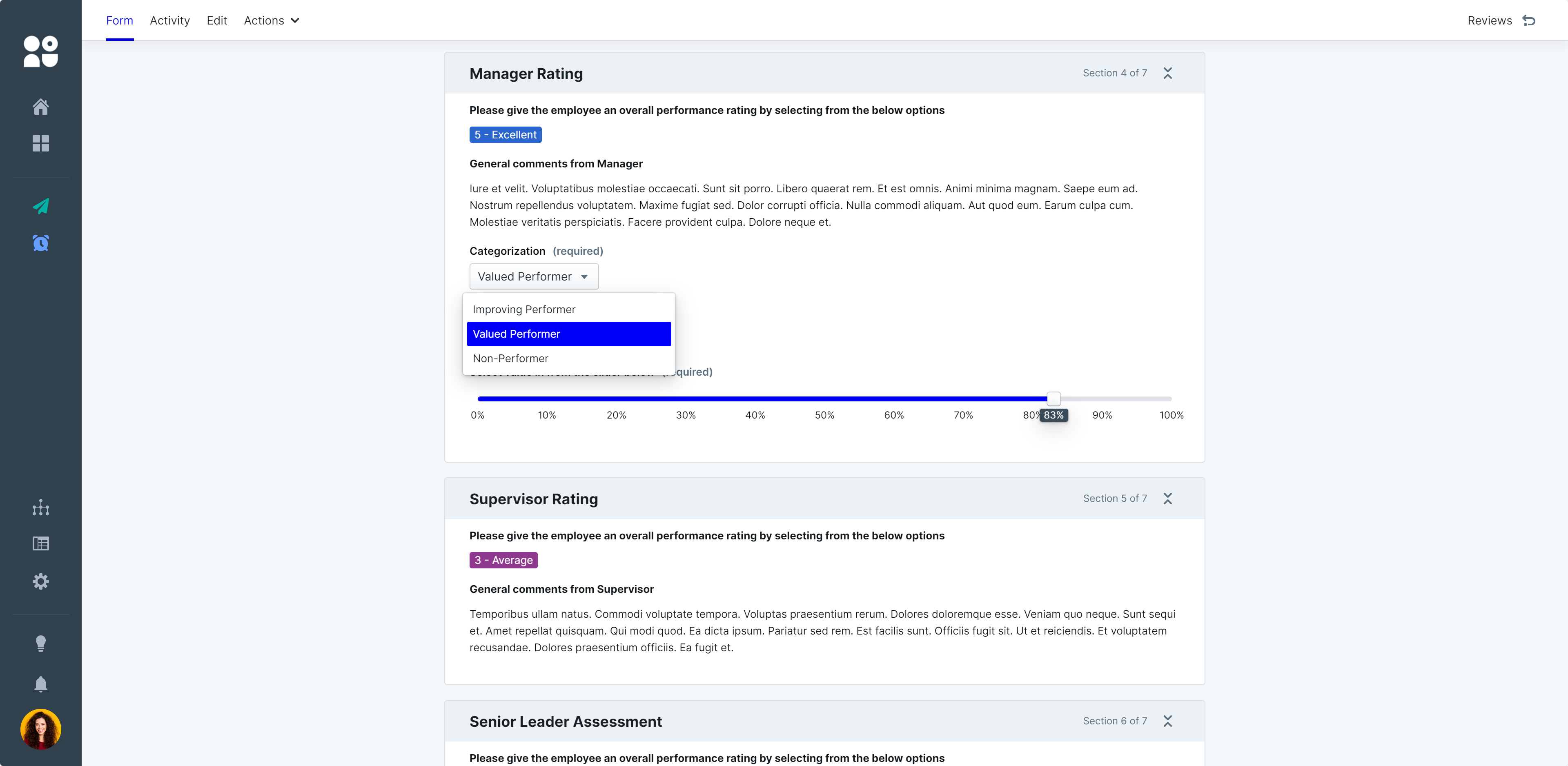This screenshot has height=766, width=1568.
Task: Open the org chart icon
Action: point(41,507)
